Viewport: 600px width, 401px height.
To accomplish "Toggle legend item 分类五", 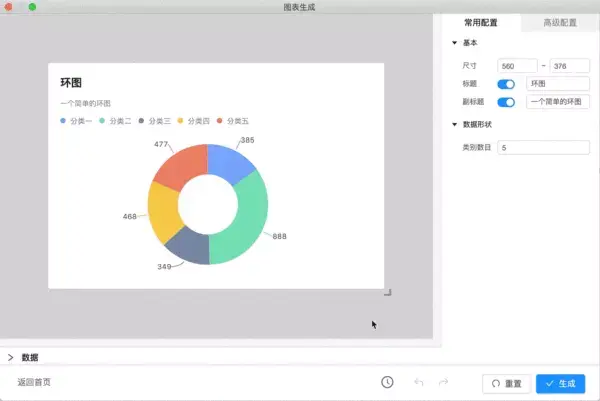I will click(x=232, y=121).
